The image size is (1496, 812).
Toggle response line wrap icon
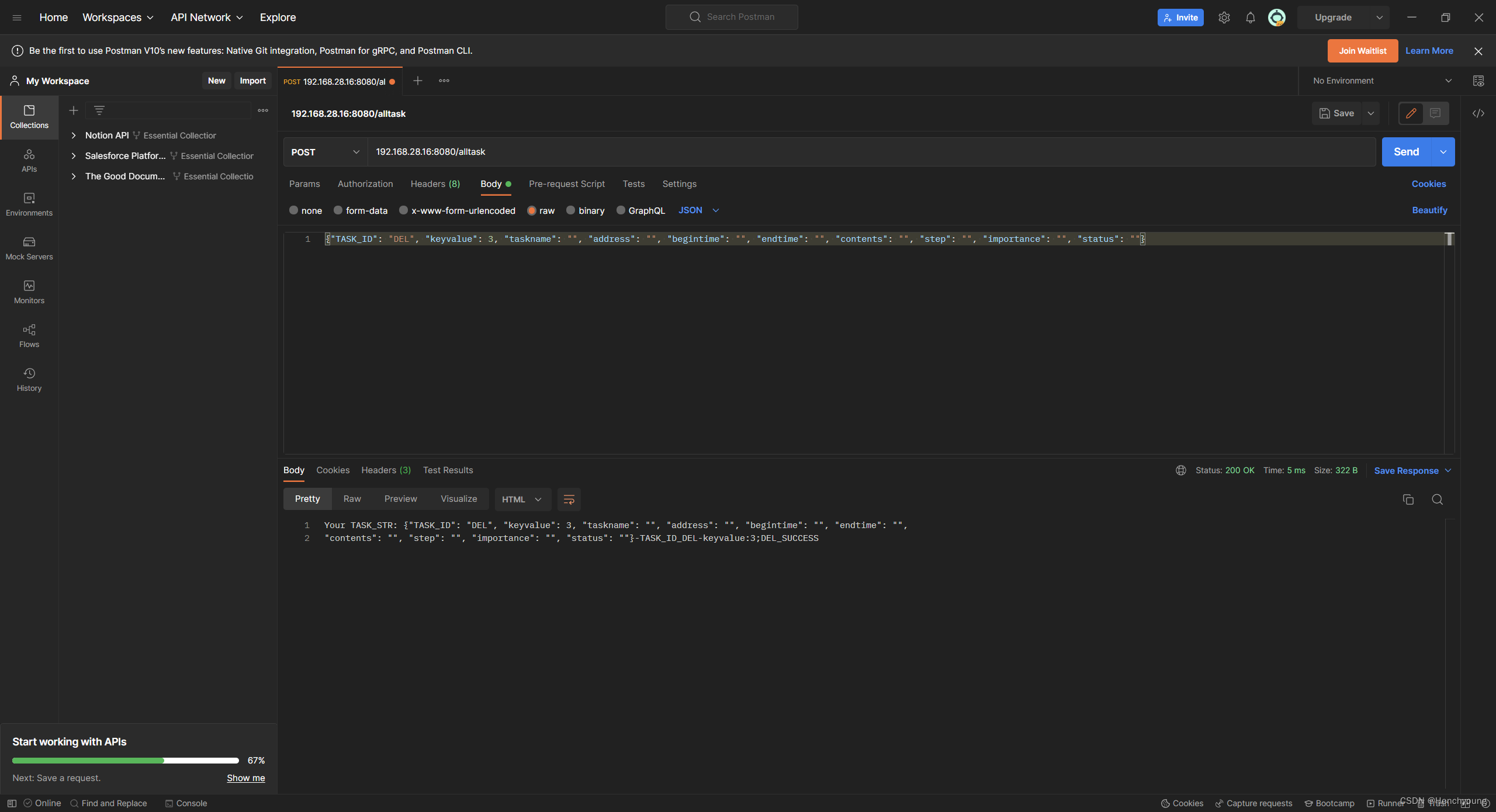click(569, 499)
